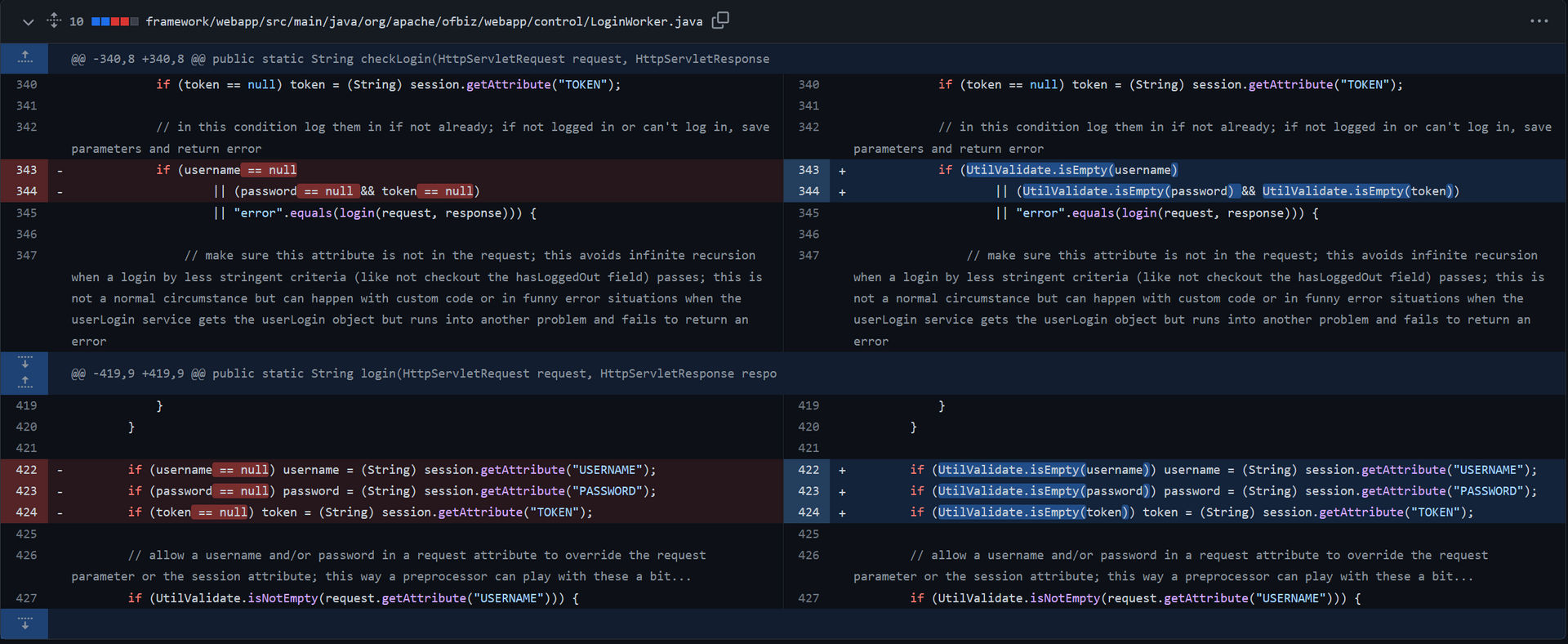Open the file options three-dot menu
Screen dimensions: 1568x644
click(1539, 21)
